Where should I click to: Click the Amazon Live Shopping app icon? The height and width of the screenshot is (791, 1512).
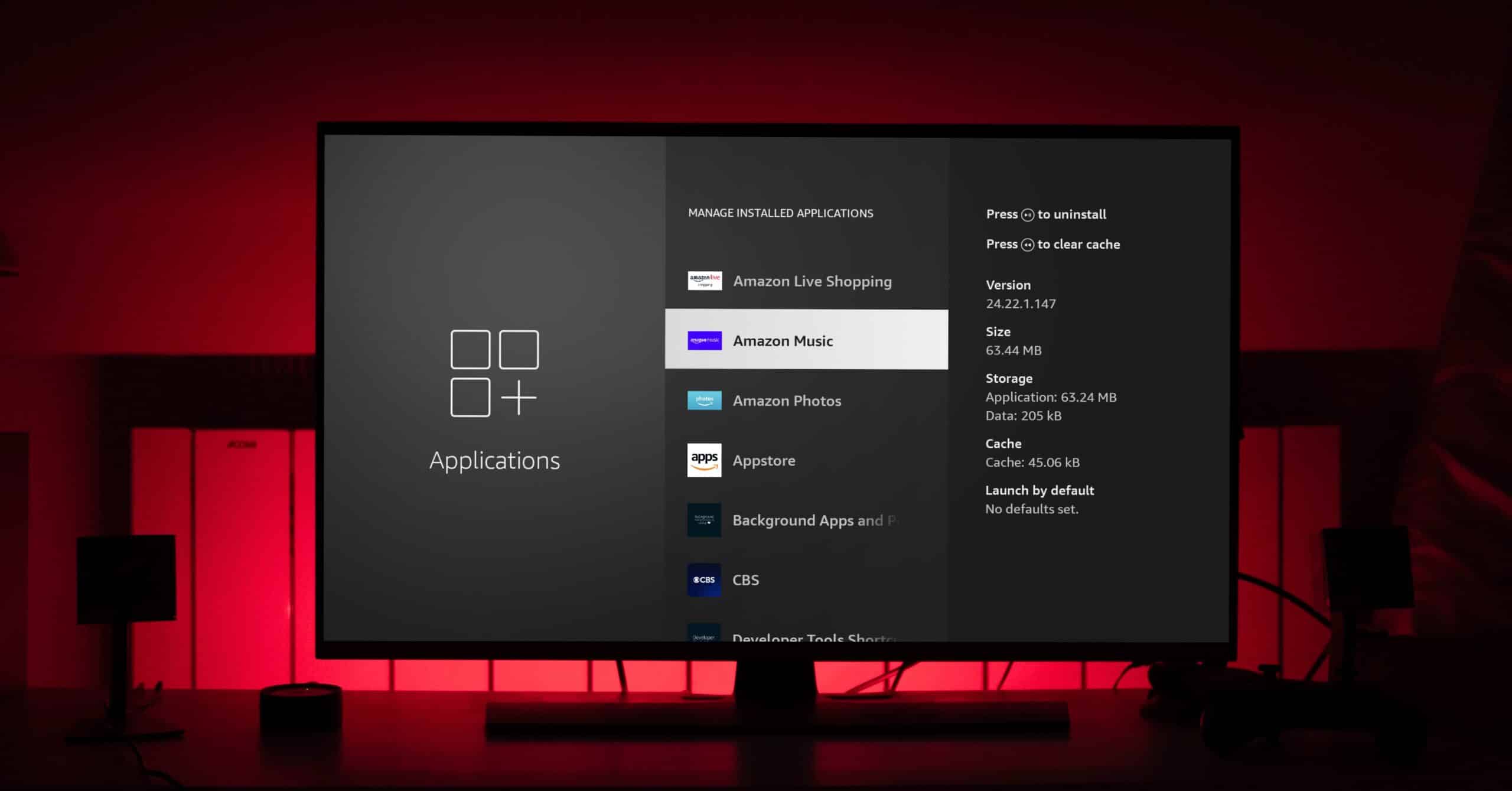(705, 281)
